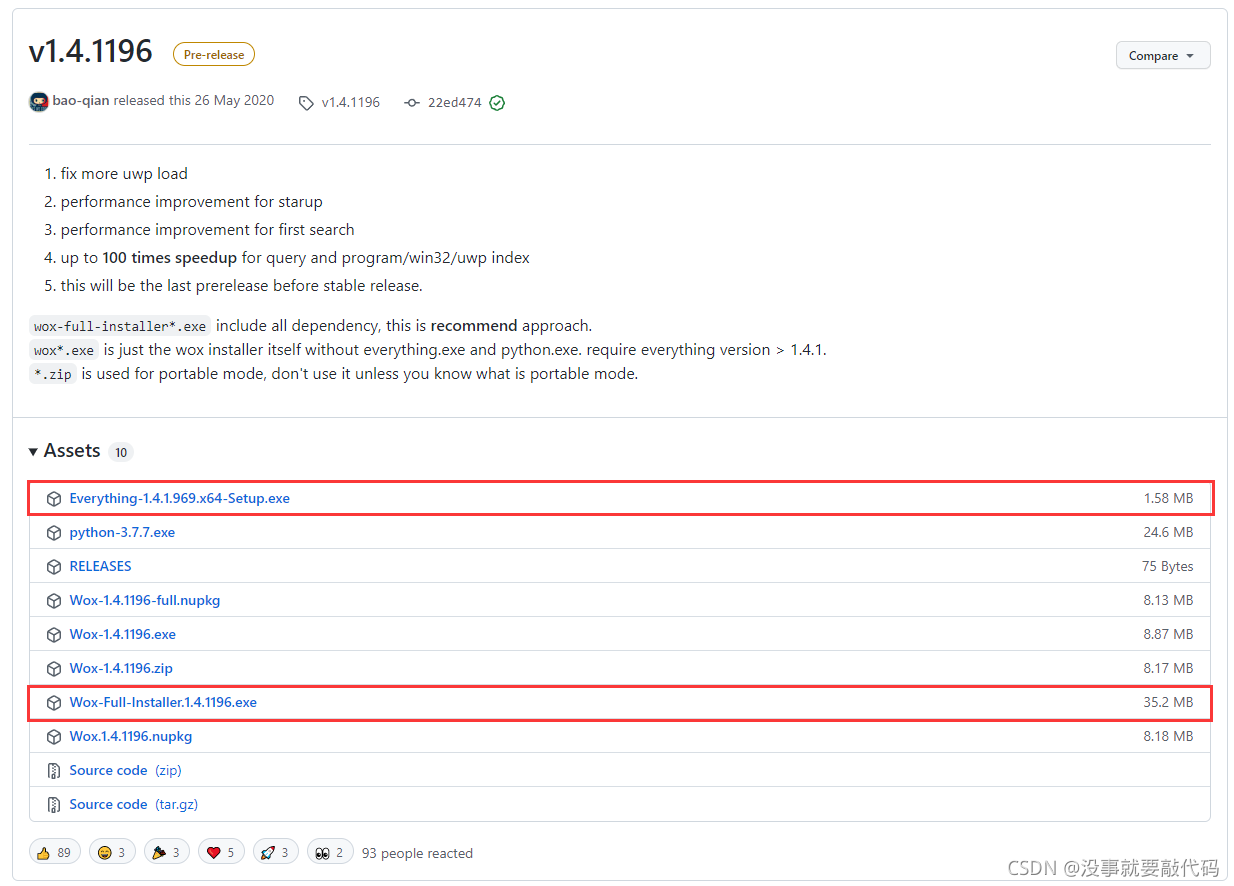Click the Assets count badge 10
The height and width of the screenshot is (886, 1234).
coord(121,453)
